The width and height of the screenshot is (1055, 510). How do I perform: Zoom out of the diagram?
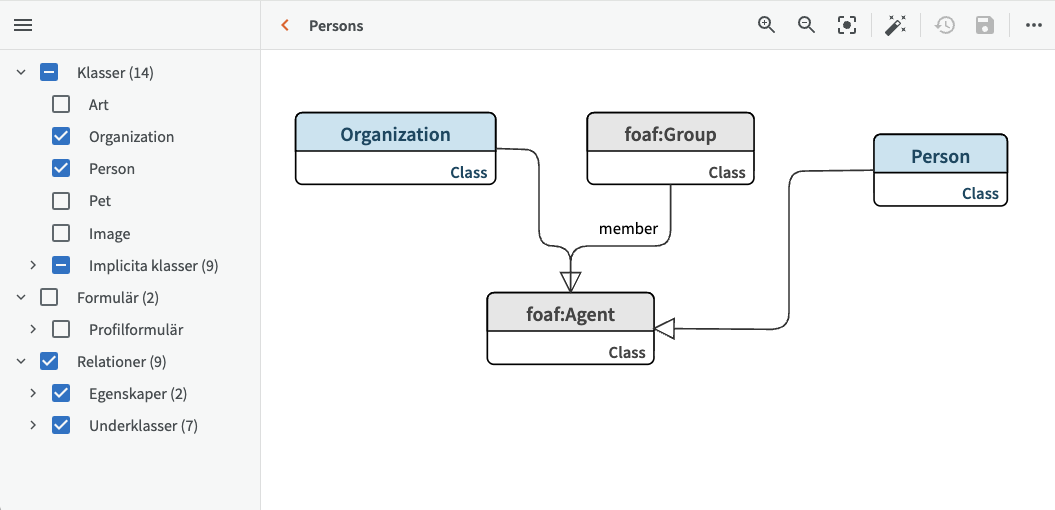coord(807,25)
